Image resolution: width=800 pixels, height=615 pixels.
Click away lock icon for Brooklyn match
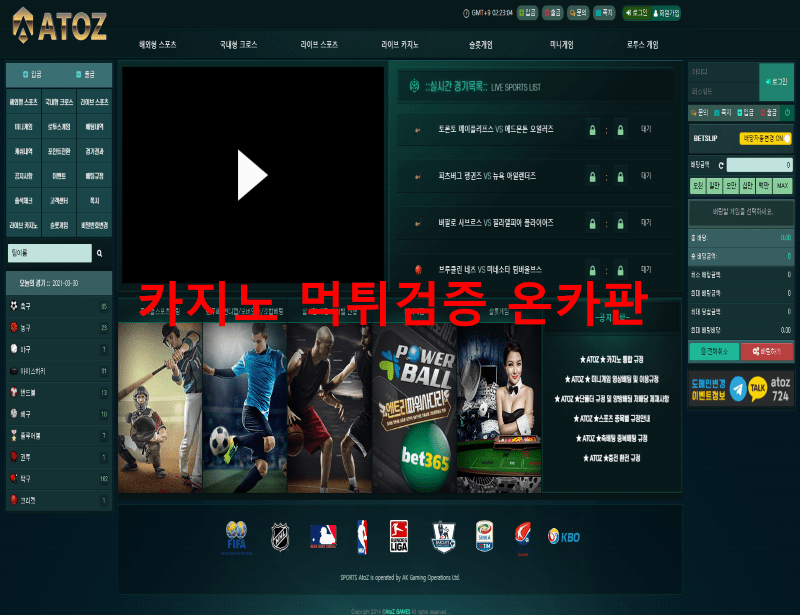pos(620,270)
